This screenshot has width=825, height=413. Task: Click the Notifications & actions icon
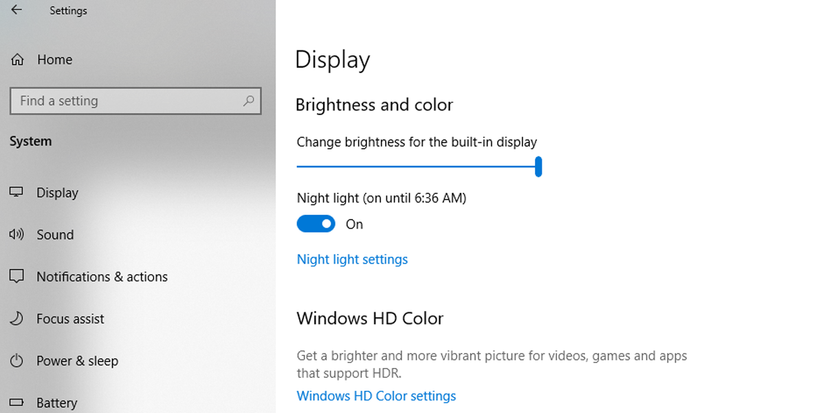[17, 277]
